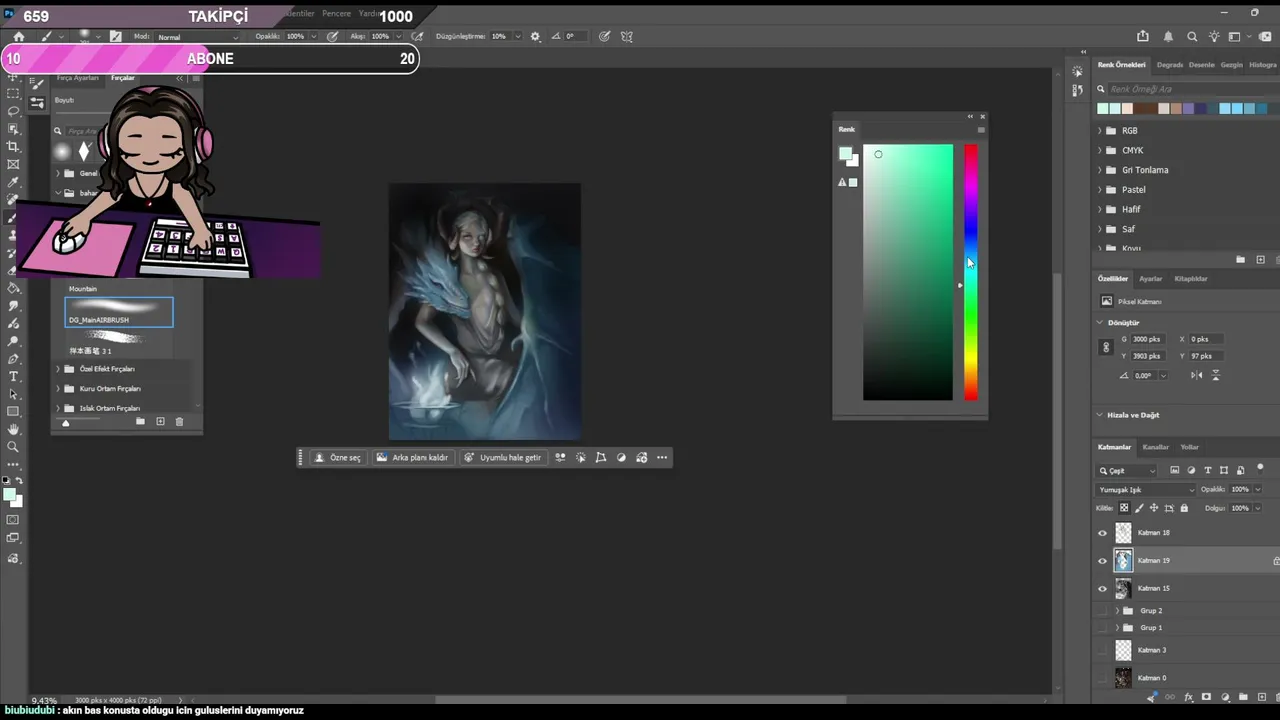The width and height of the screenshot is (1280, 720).
Task: Select the Eyedropper tool
Action: (13, 183)
